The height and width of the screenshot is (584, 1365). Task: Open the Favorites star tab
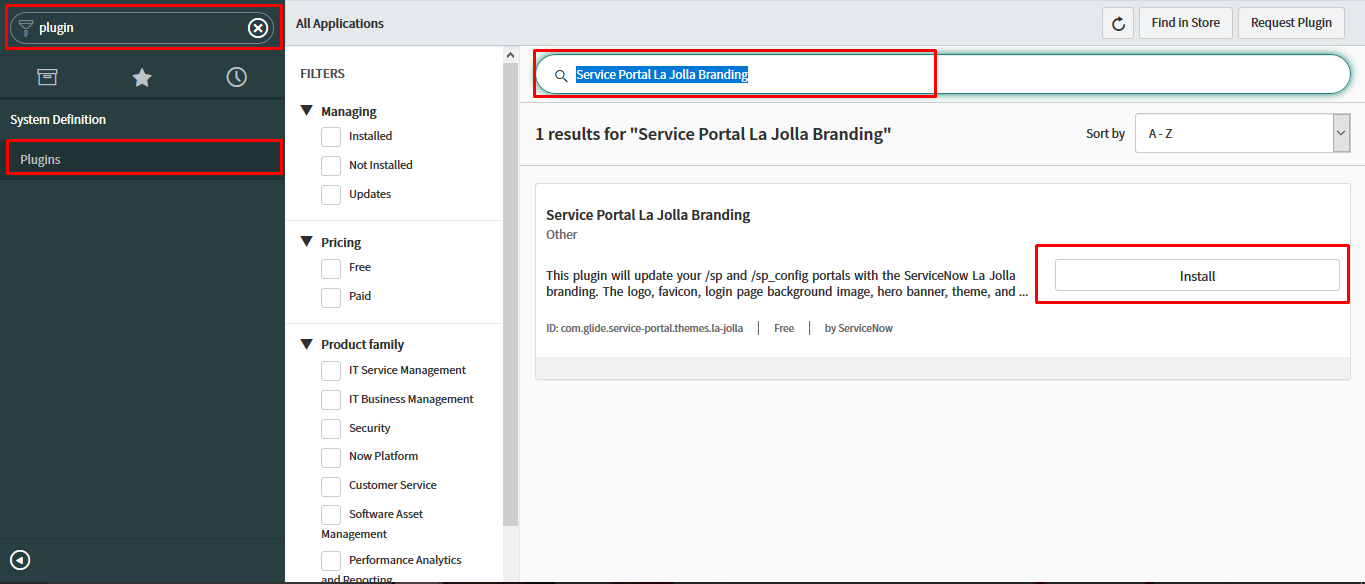click(x=142, y=77)
